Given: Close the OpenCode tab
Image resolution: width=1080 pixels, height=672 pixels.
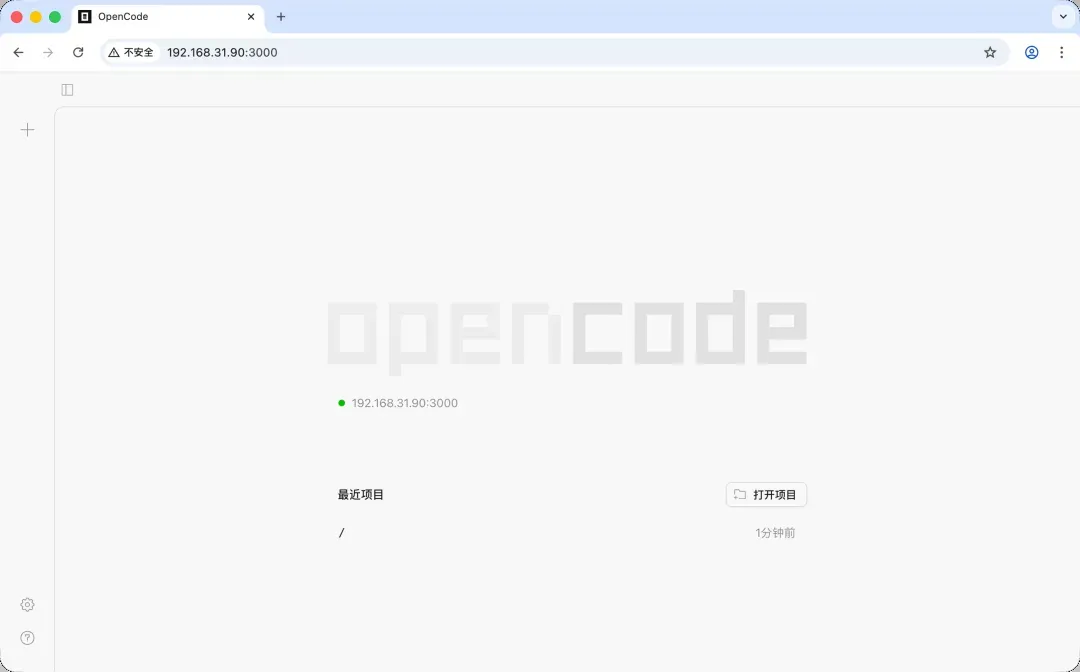Looking at the screenshot, I should 251,17.
